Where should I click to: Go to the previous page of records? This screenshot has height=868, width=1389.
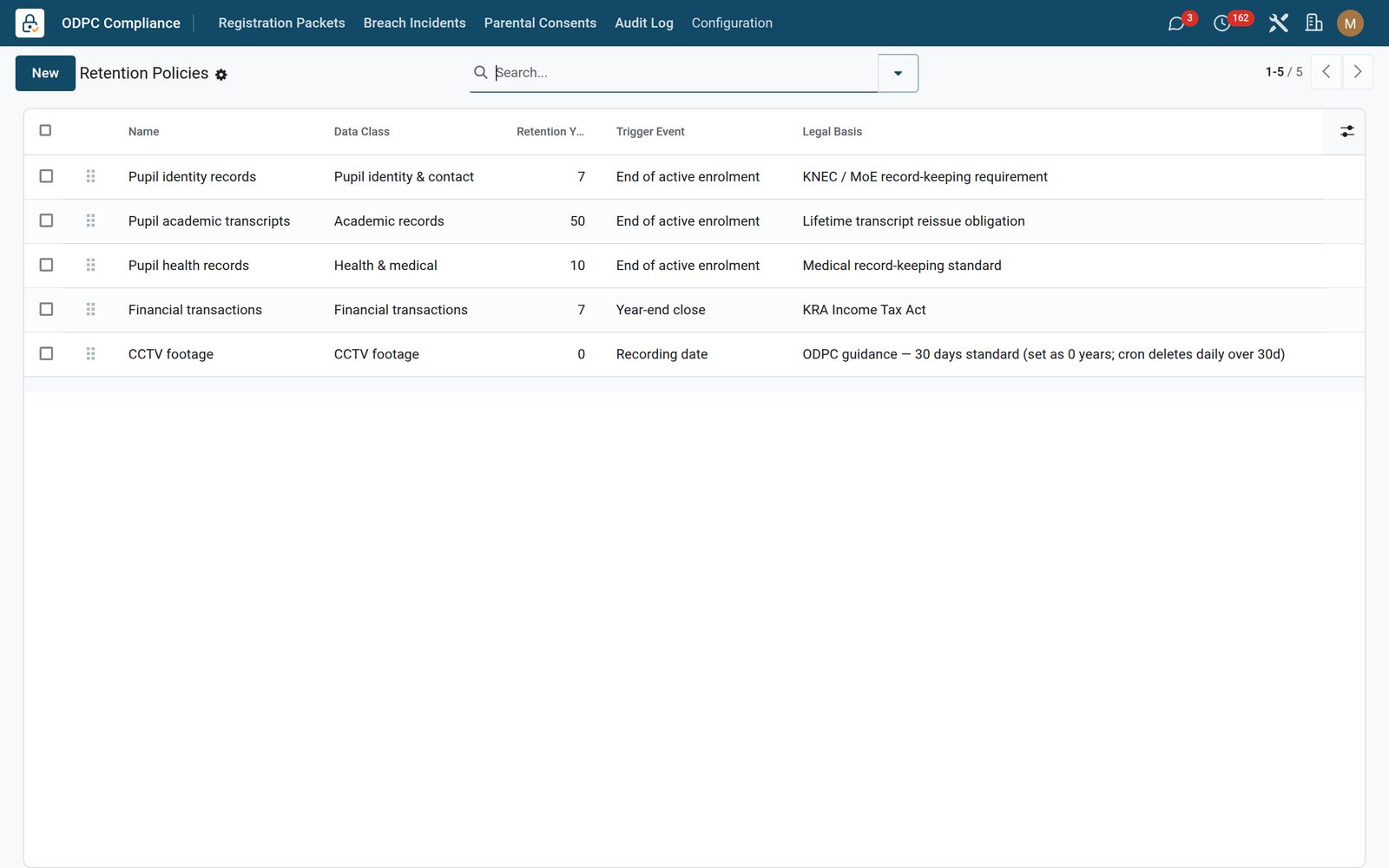[x=1326, y=72]
